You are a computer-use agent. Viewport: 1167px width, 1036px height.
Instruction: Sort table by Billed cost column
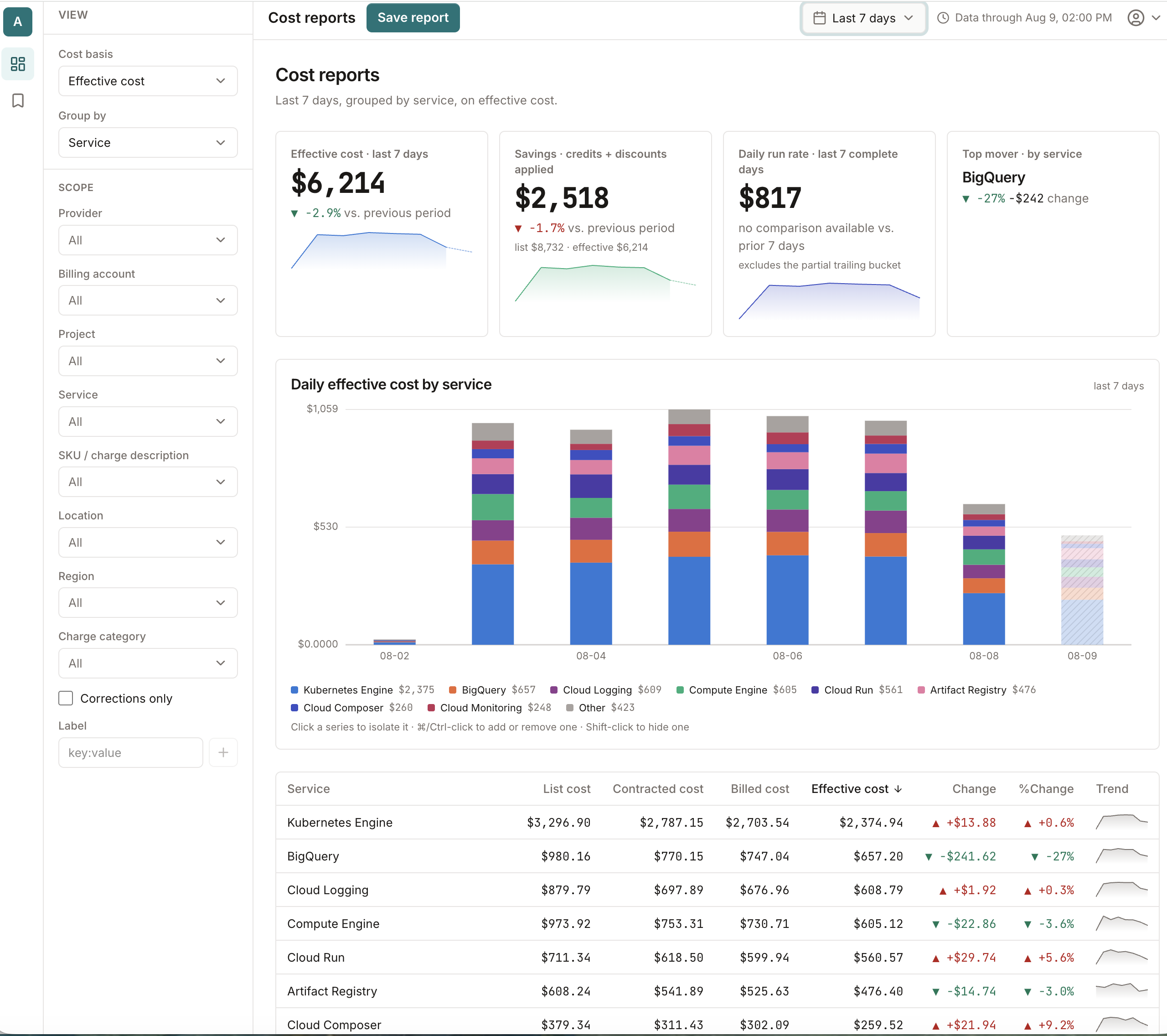coord(759,789)
